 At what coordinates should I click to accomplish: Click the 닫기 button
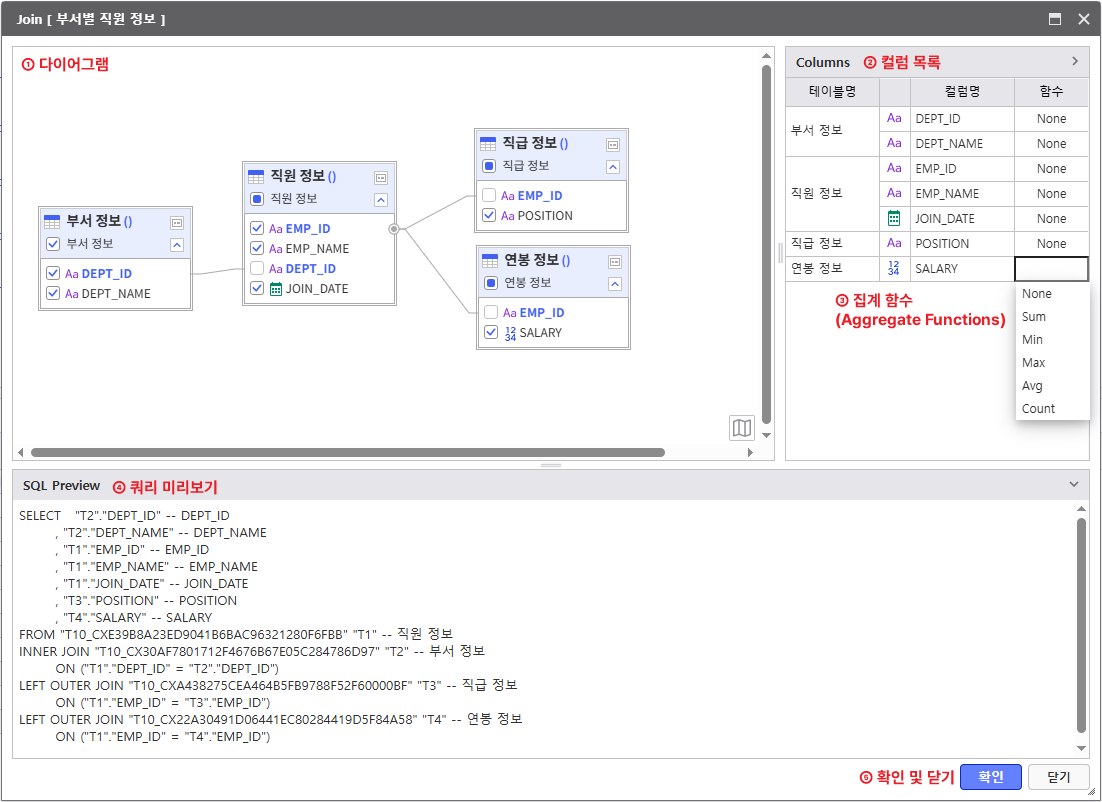tap(1058, 777)
